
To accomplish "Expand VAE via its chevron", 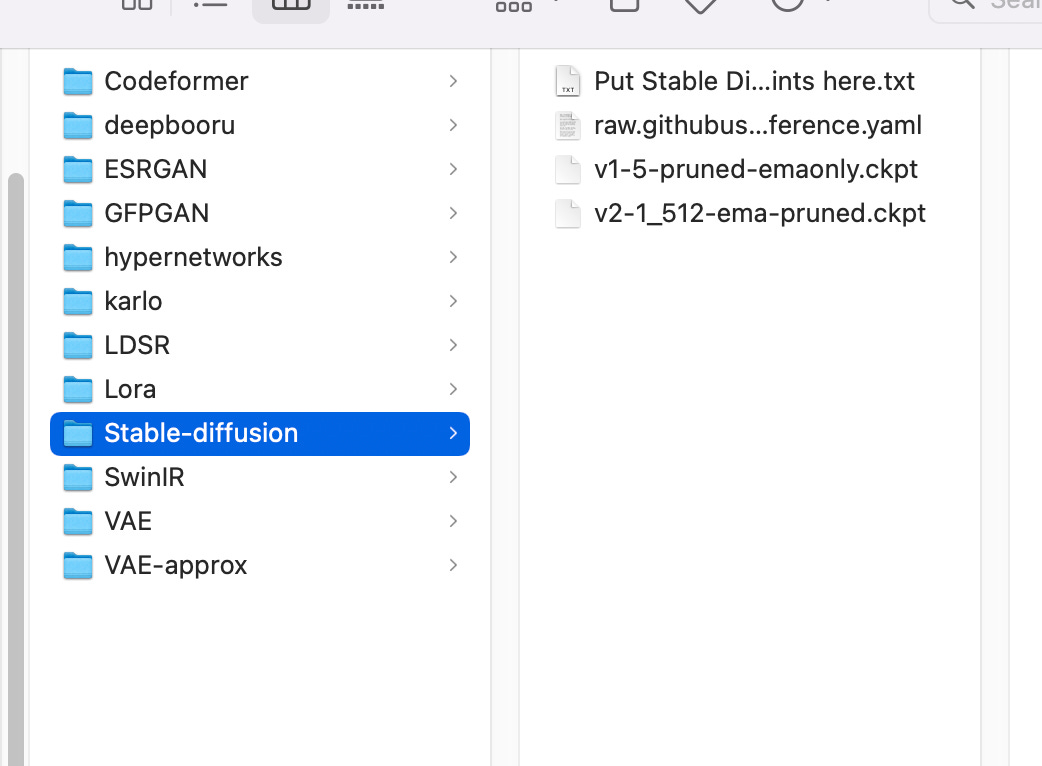I will [x=453, y=521].
